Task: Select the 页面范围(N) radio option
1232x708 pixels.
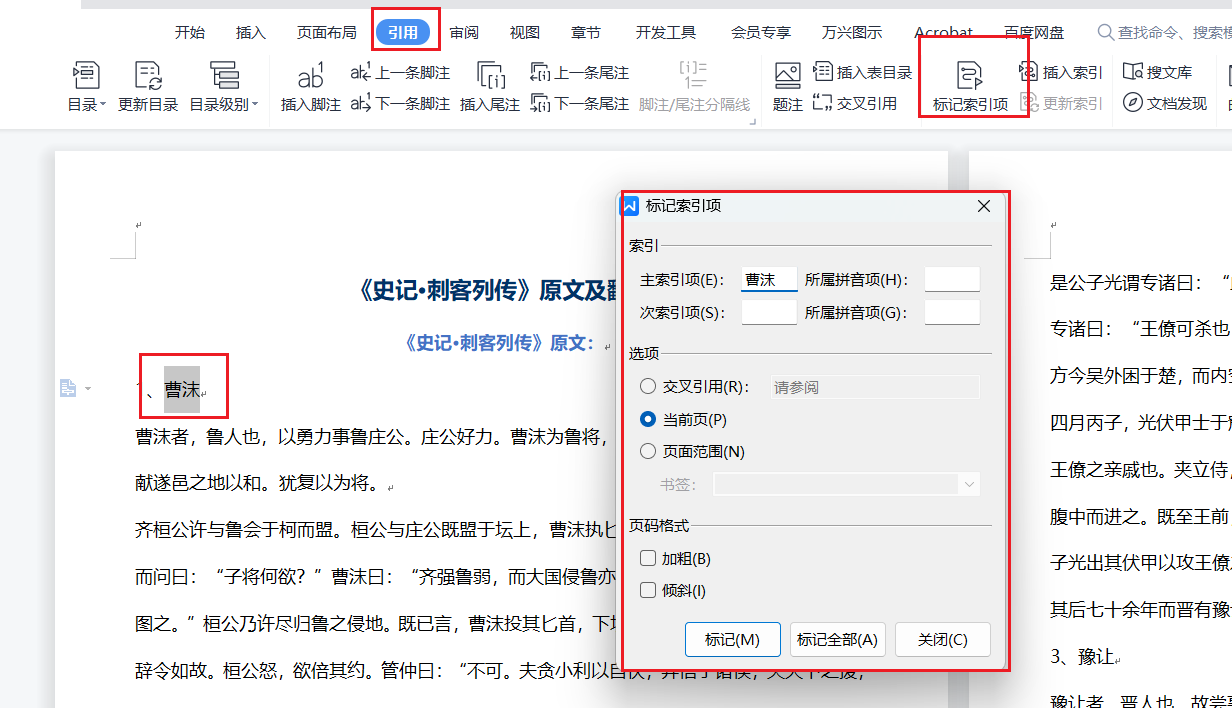Action: (648, 451)
